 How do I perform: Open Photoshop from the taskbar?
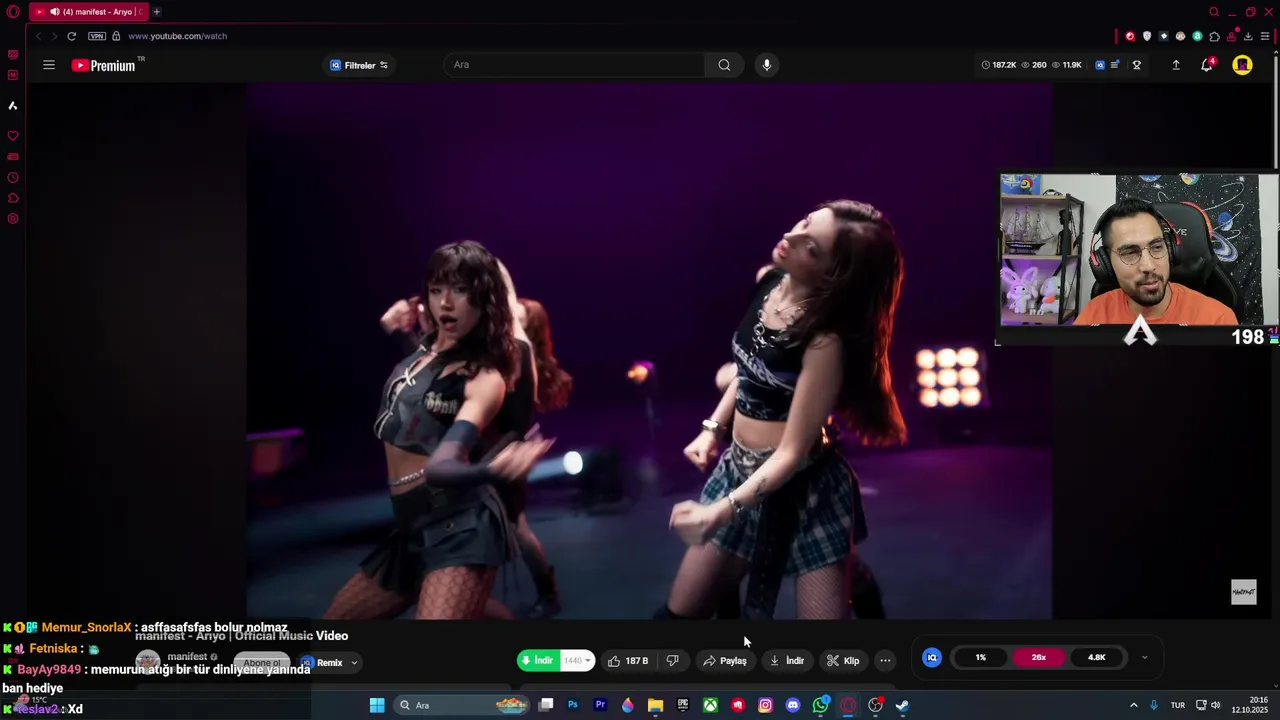573,705
